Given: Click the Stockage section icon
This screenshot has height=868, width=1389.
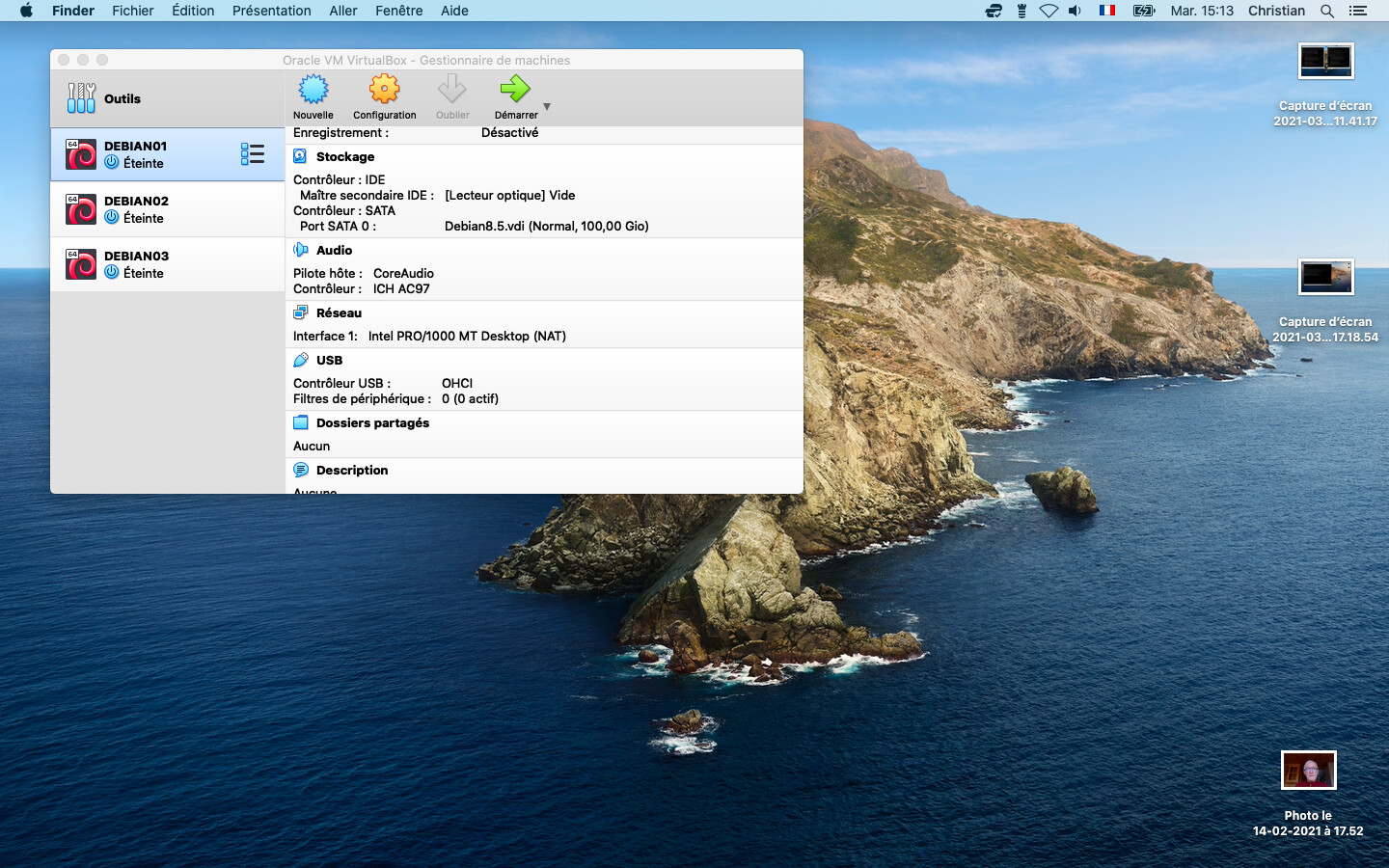Looking at the screenshot, I should [300, 156].
